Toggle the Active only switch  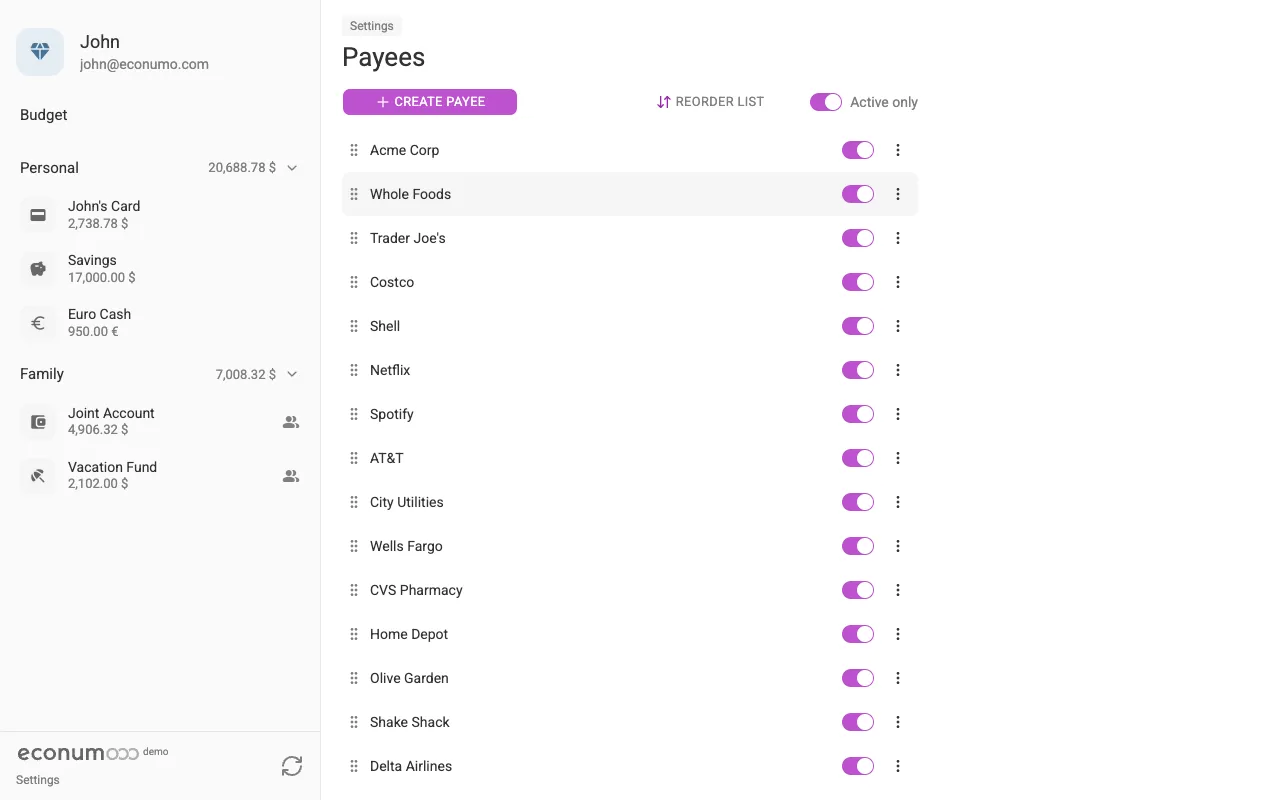826,102
